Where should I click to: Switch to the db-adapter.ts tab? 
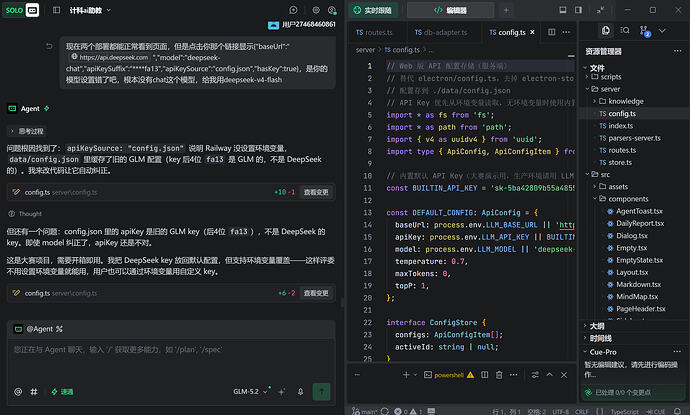click(x=440, y=32)
